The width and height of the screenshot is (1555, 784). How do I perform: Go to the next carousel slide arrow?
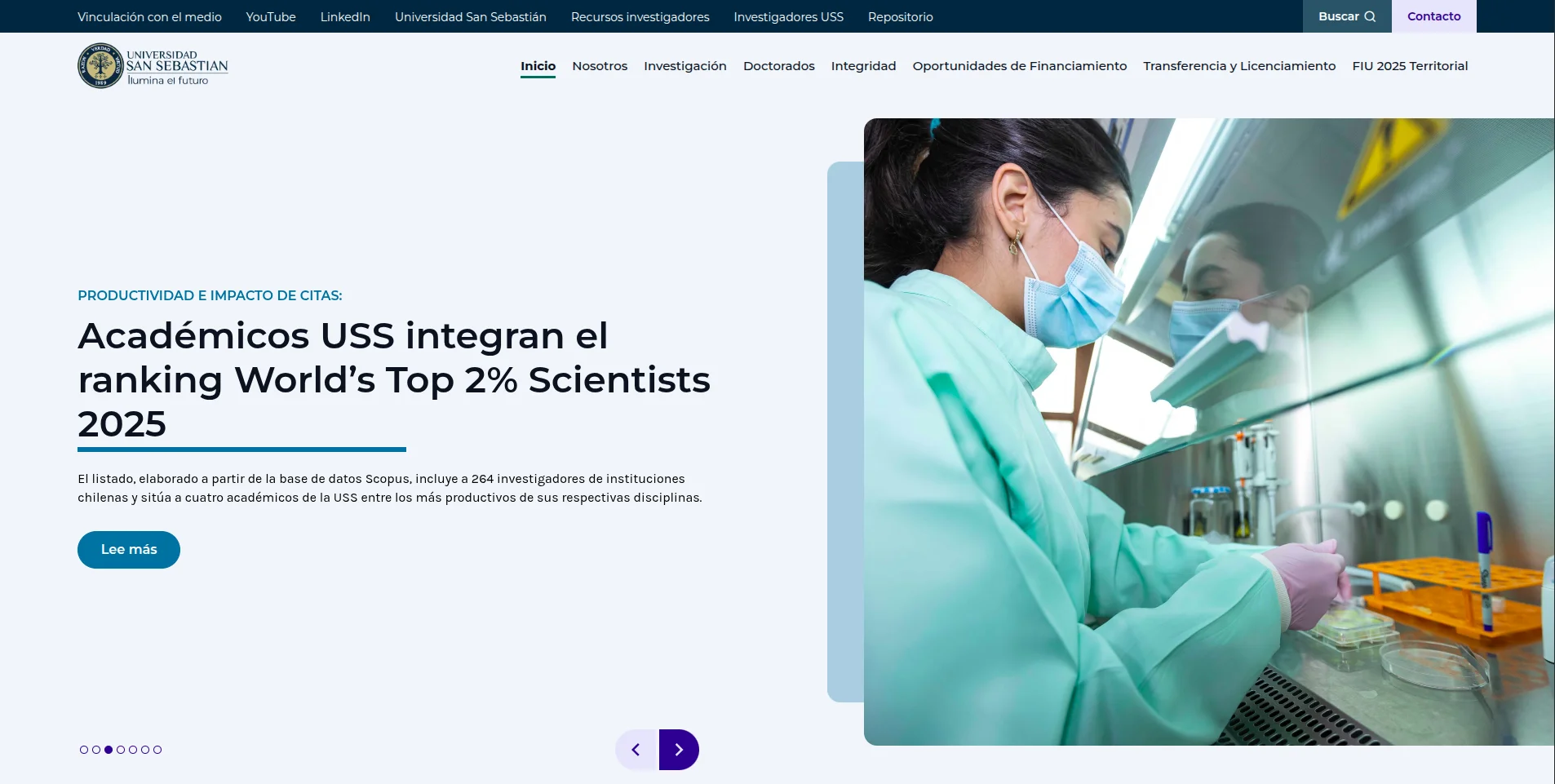679,750
